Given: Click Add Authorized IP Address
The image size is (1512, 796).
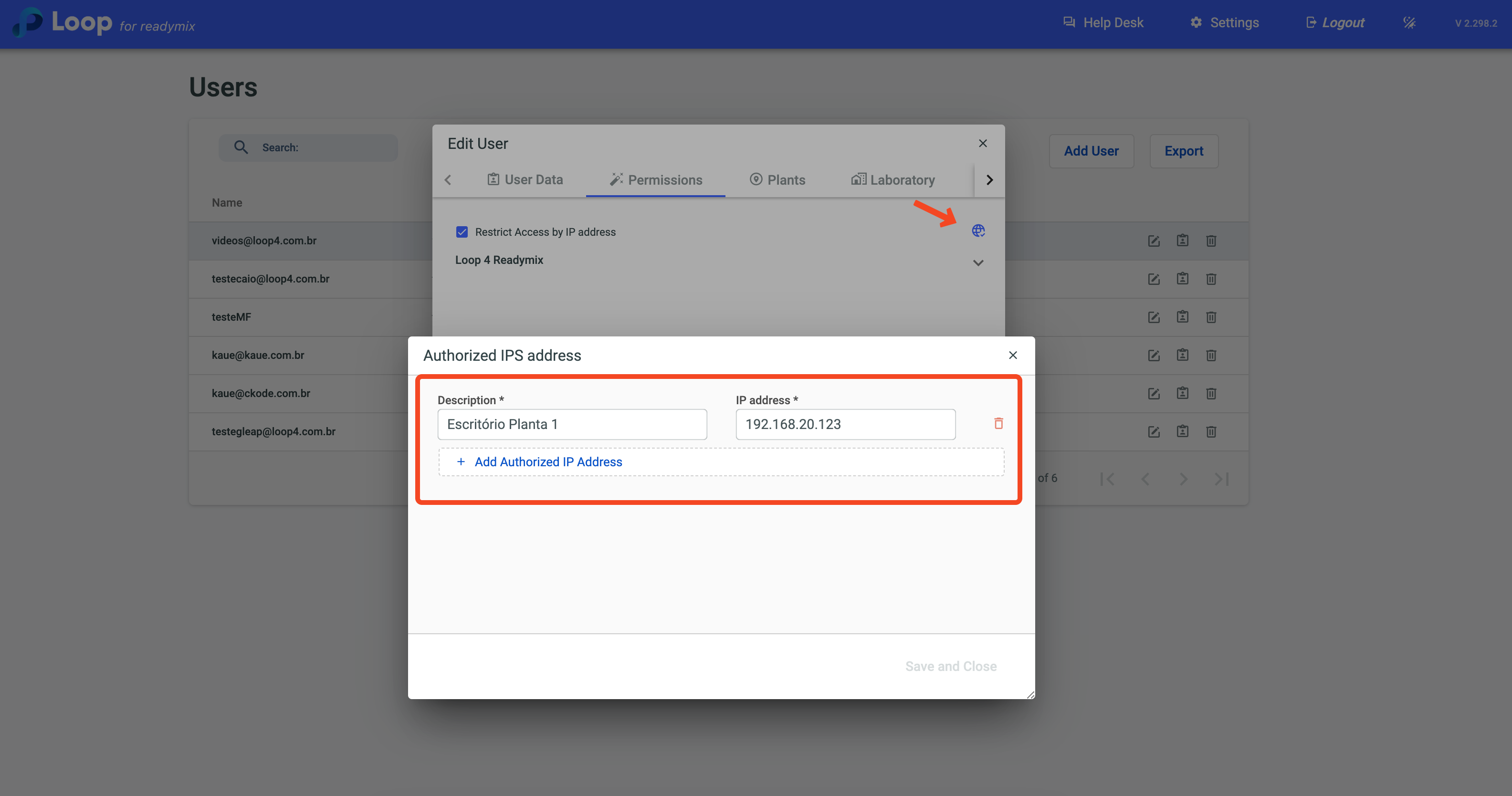Looking at the screenshot, I should coord(547,462).
